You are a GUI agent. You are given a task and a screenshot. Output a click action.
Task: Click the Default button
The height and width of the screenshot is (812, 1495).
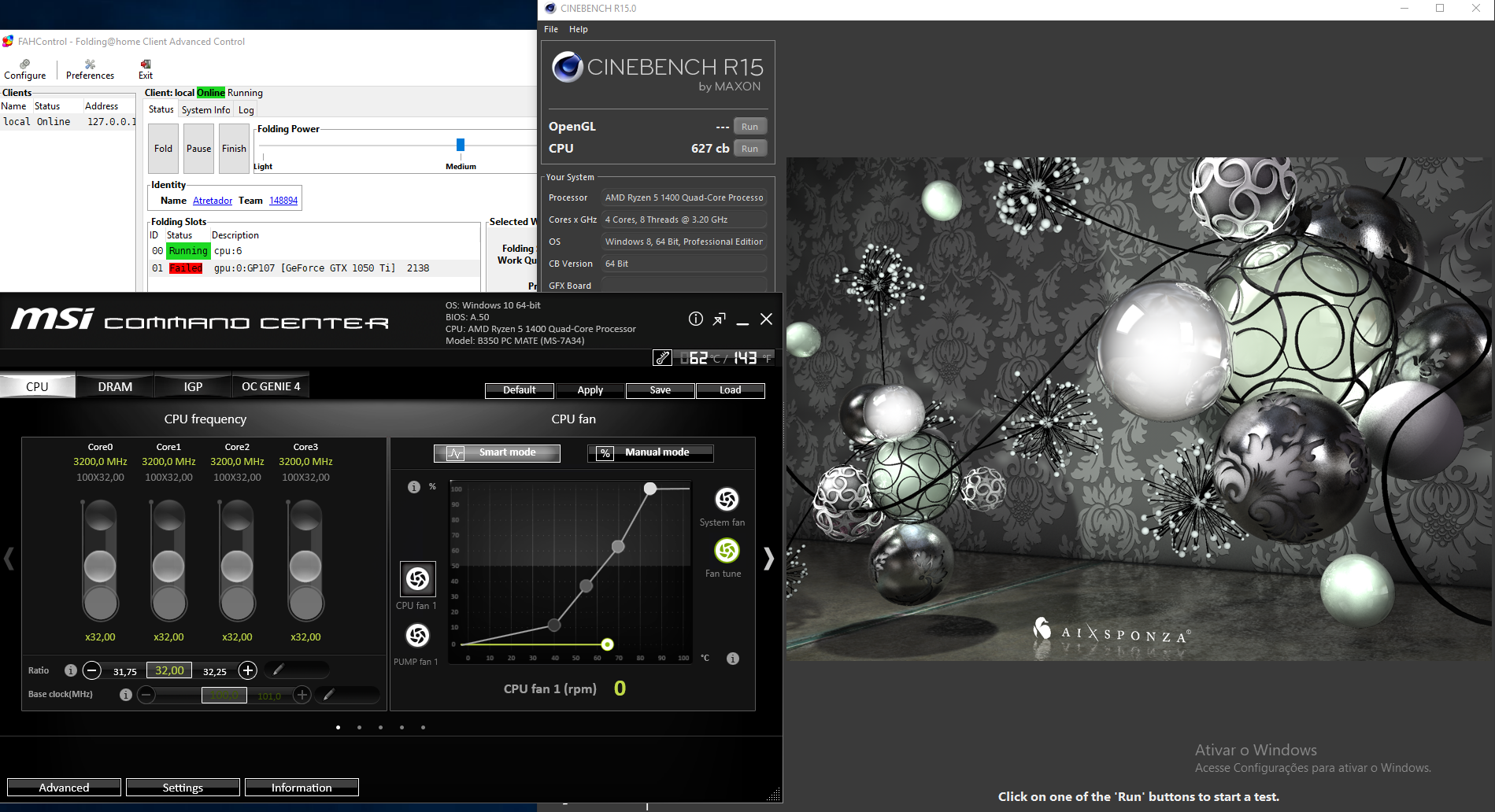pyautogui.click(x=520, y=390)
